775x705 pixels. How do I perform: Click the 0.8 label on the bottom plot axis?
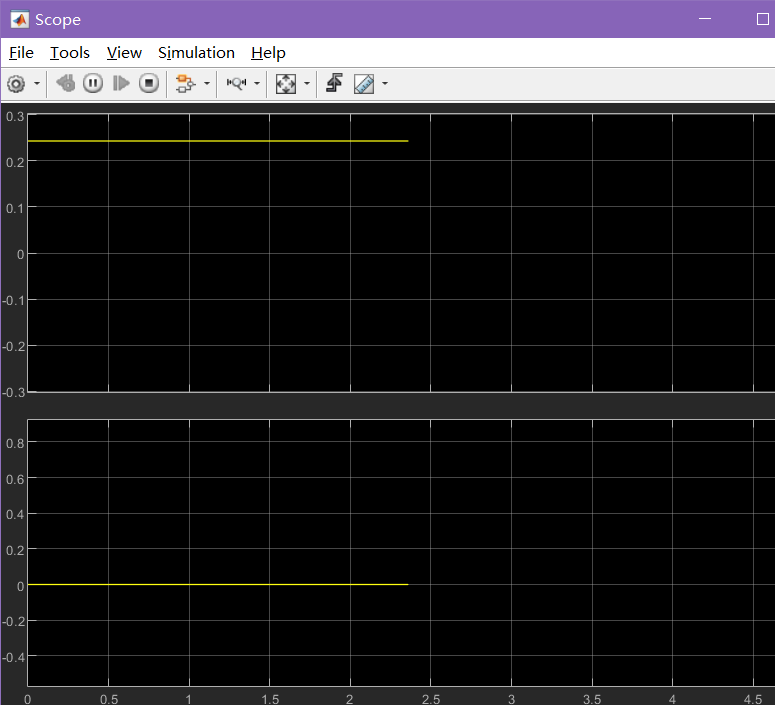(x=15, y=443)
